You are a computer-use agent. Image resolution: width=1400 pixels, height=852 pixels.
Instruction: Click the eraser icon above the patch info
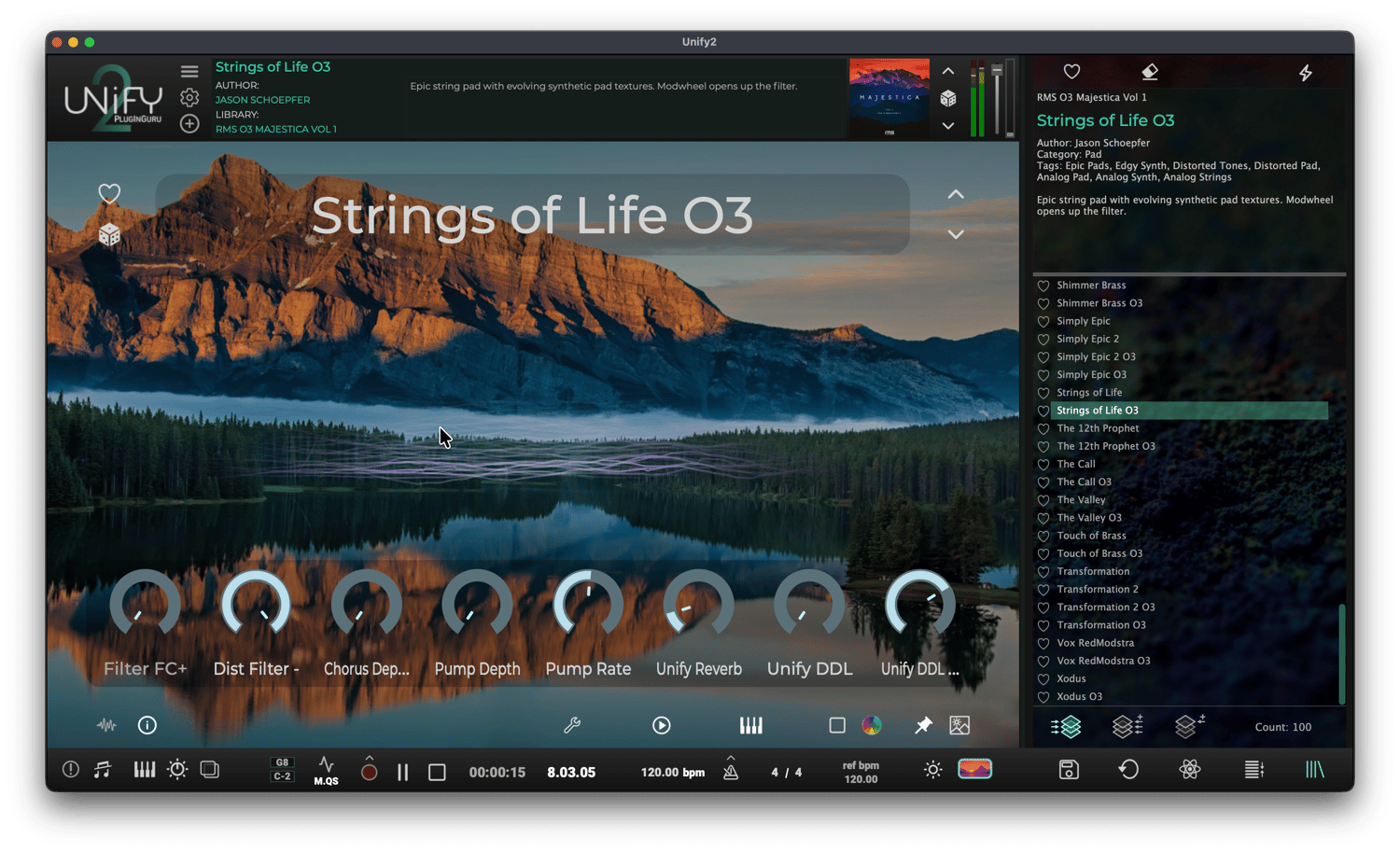coord(1150,72)
